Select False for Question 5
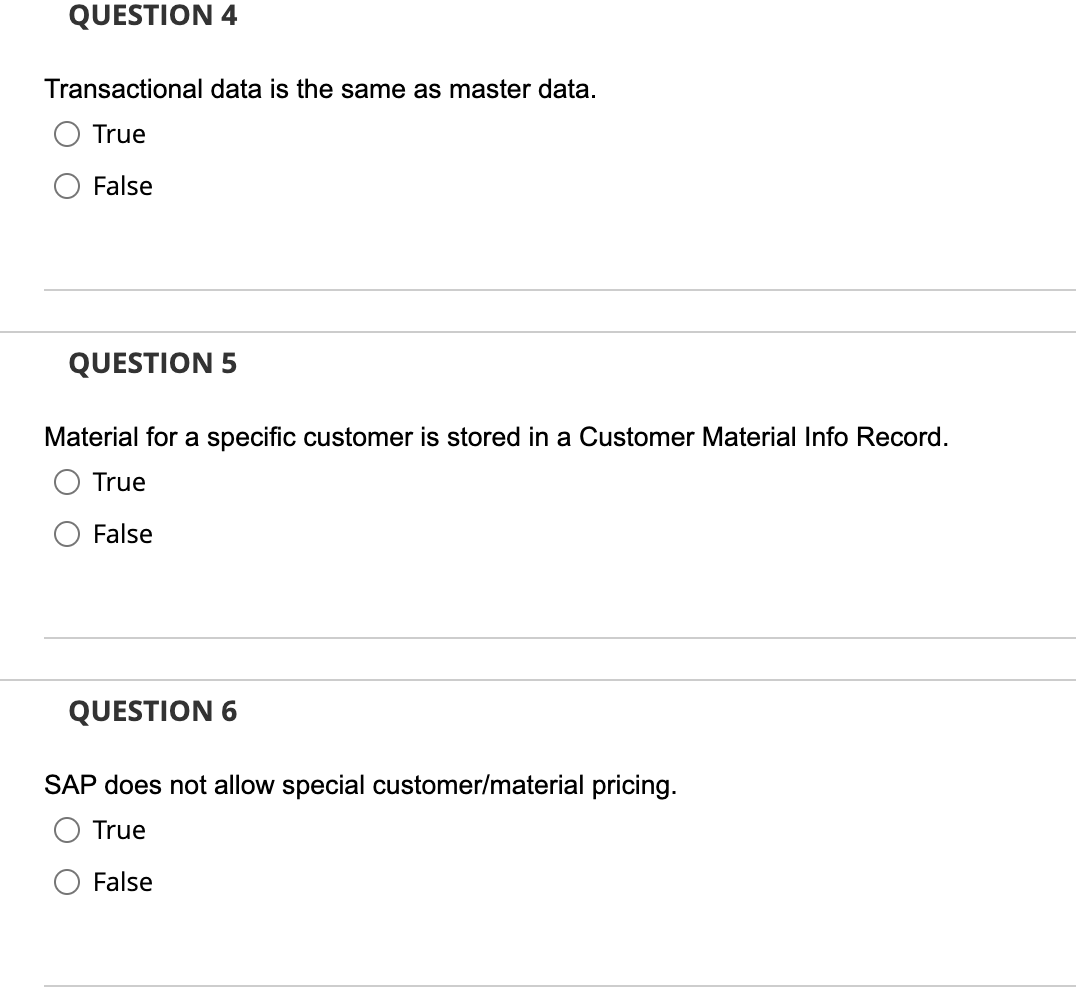Screen dimensions: 1076x992 (66, 533)
